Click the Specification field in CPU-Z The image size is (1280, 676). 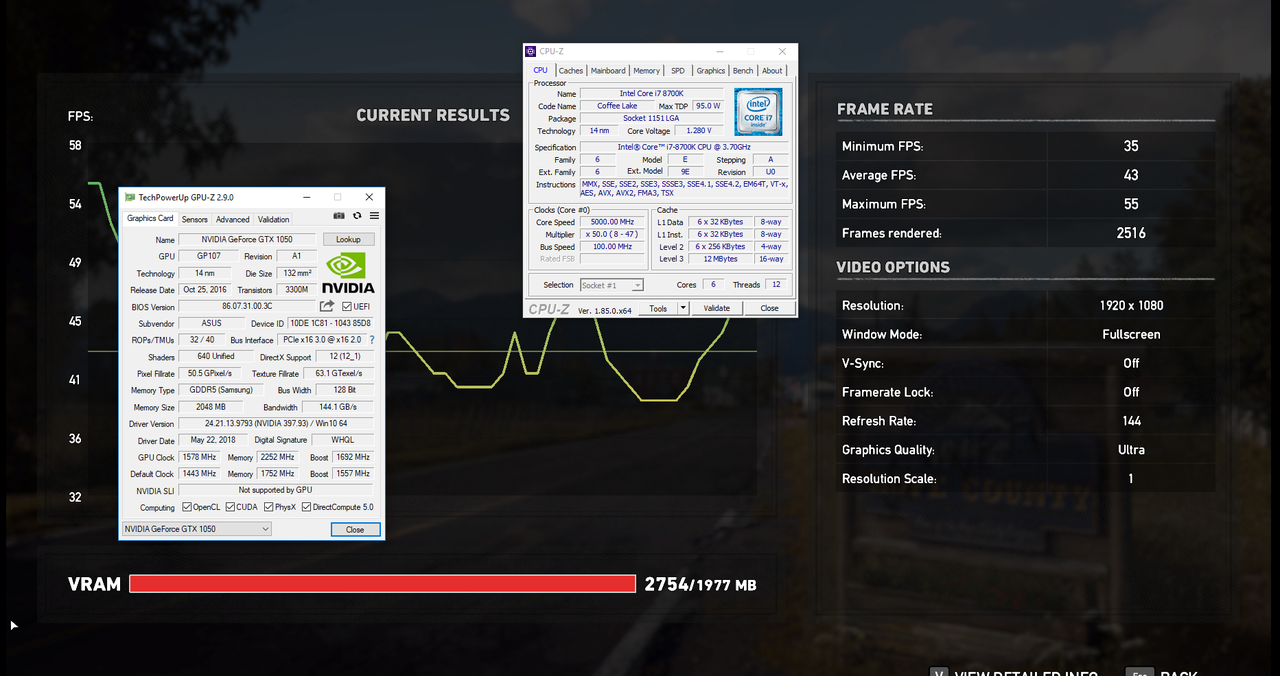pyautogui.click(x=684, y=147)
